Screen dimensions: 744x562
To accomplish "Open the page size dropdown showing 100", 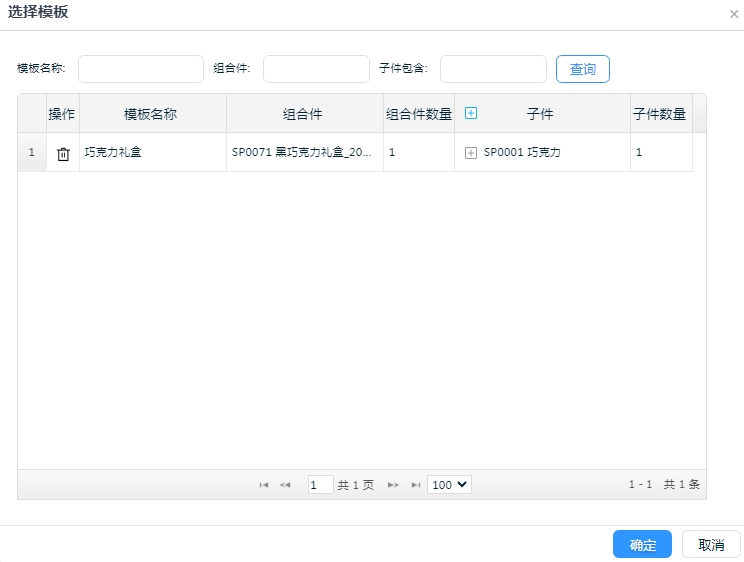I will (449, 485).
